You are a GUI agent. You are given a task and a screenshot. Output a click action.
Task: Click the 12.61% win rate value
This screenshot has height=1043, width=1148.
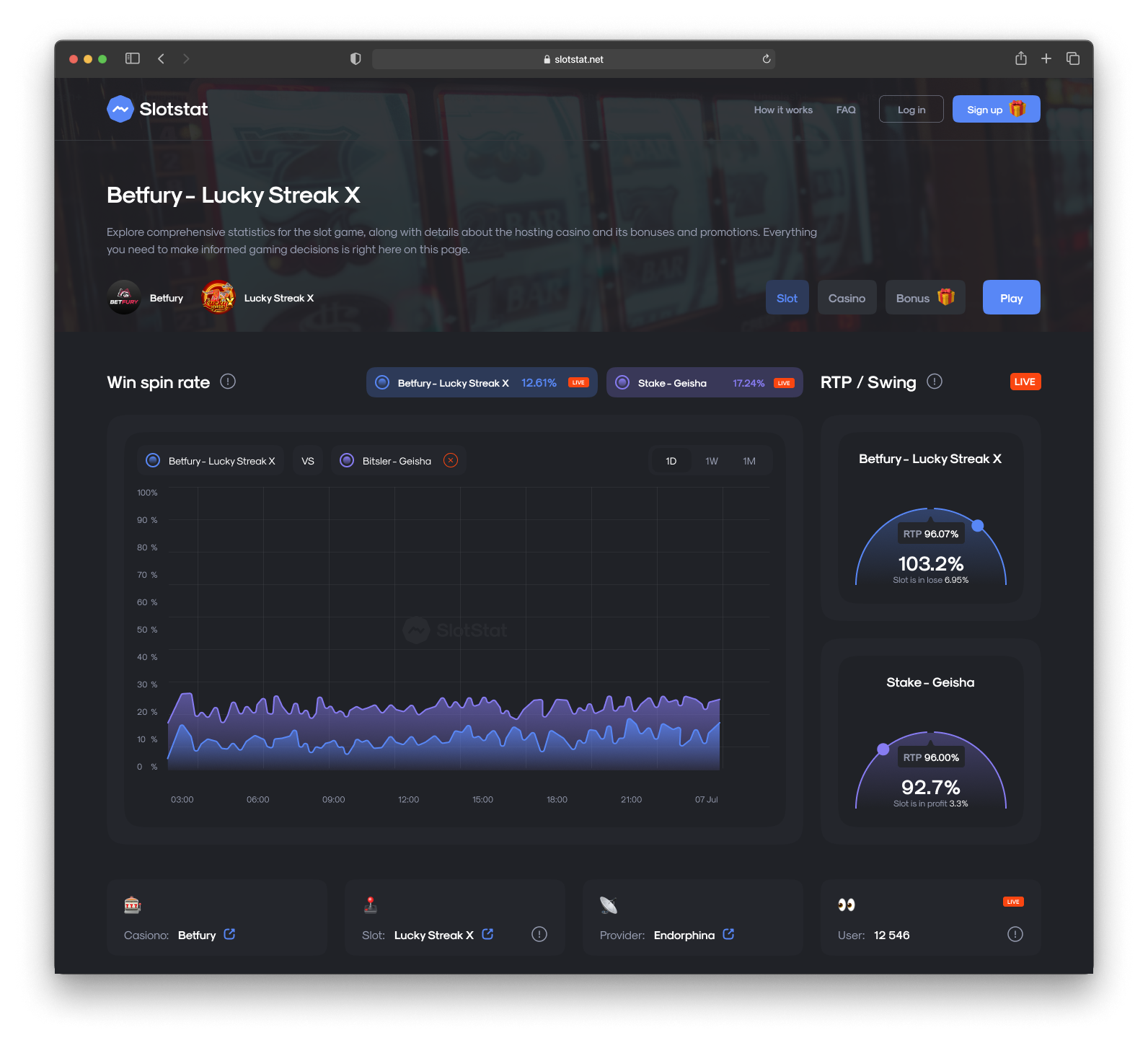click(x=539, y=382)
